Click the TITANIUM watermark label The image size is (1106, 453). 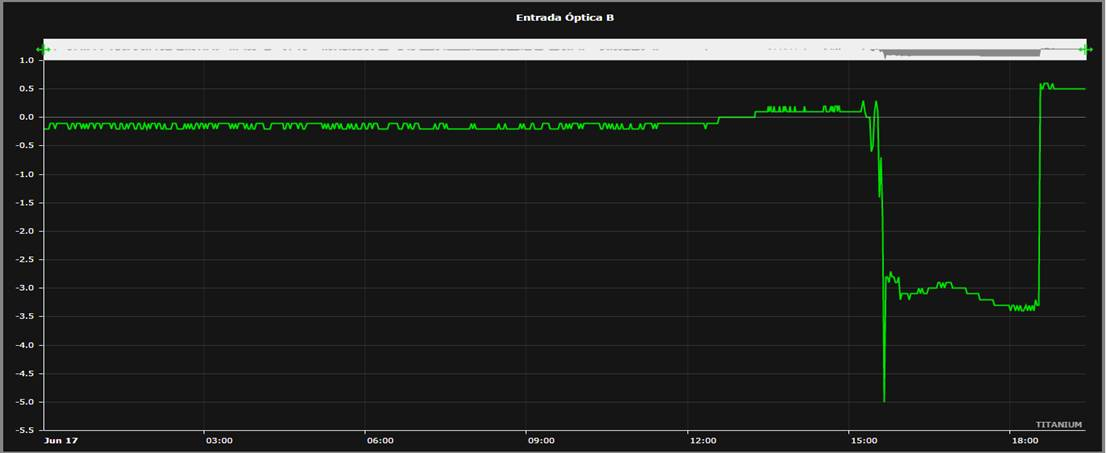1058,425
